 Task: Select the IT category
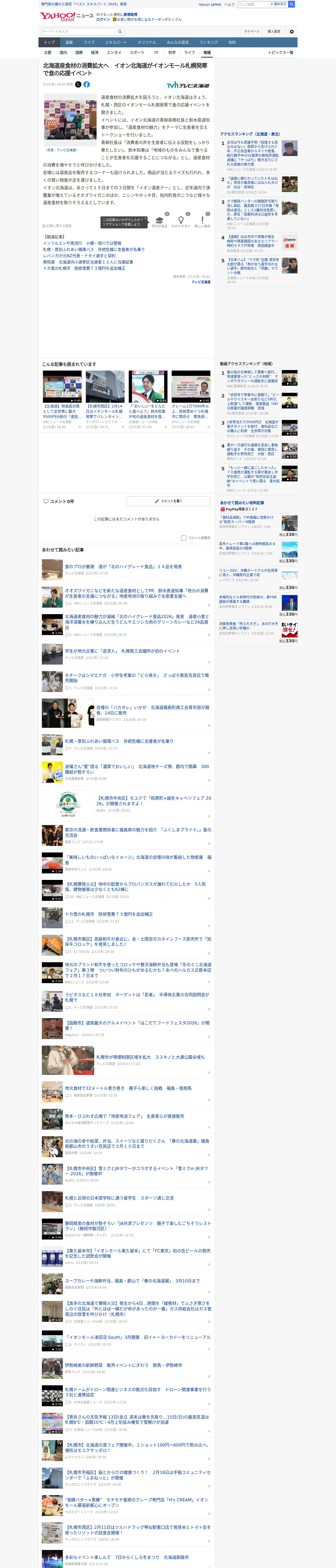156,52
